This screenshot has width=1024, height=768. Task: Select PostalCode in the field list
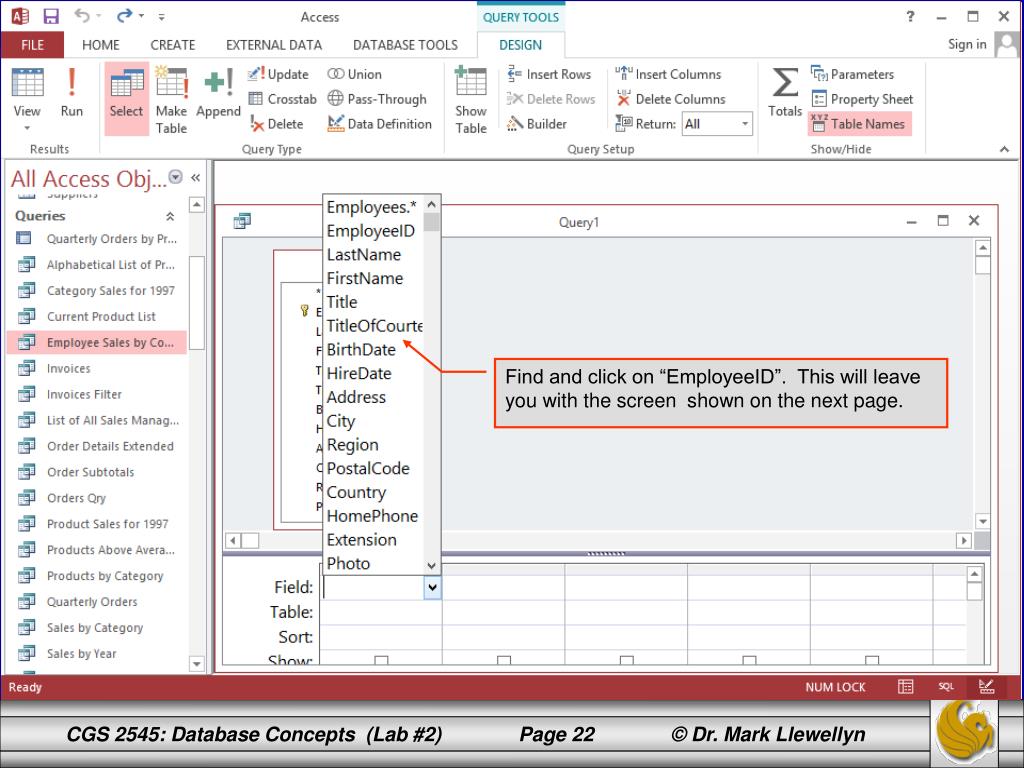368,469
